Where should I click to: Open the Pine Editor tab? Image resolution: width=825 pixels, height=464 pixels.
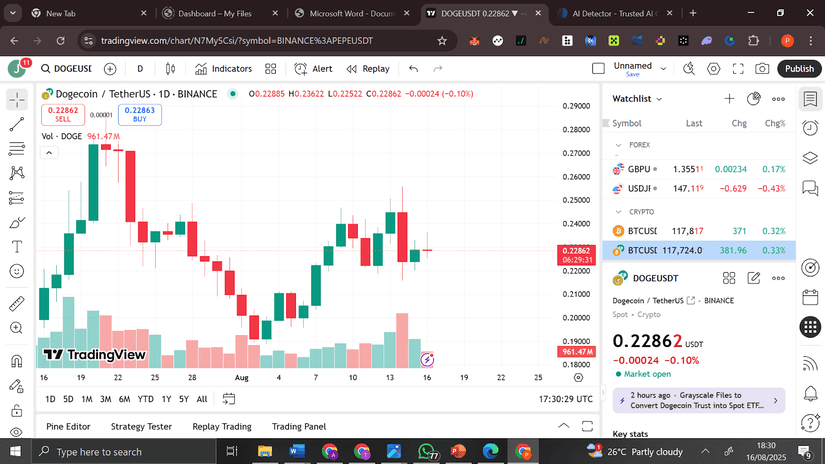68,427
